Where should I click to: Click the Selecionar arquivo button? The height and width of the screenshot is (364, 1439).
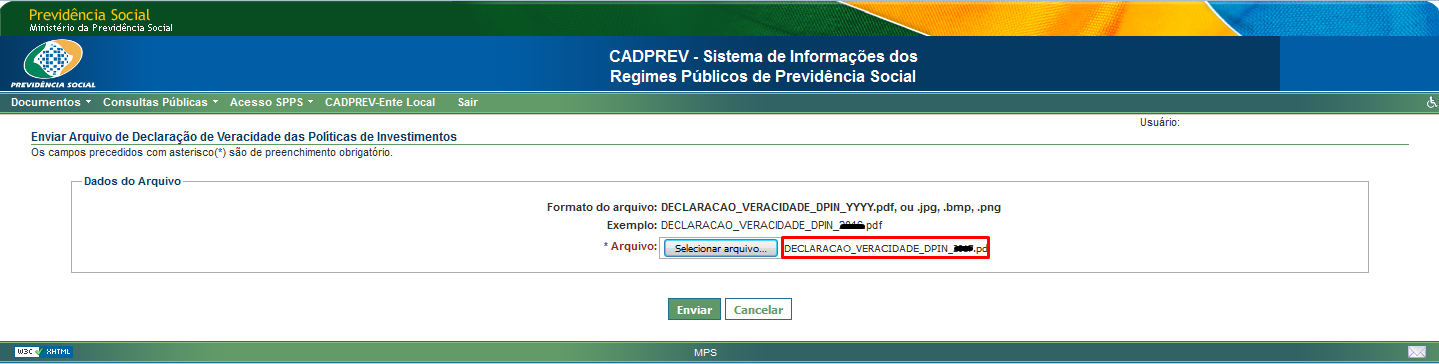point(719,248)
